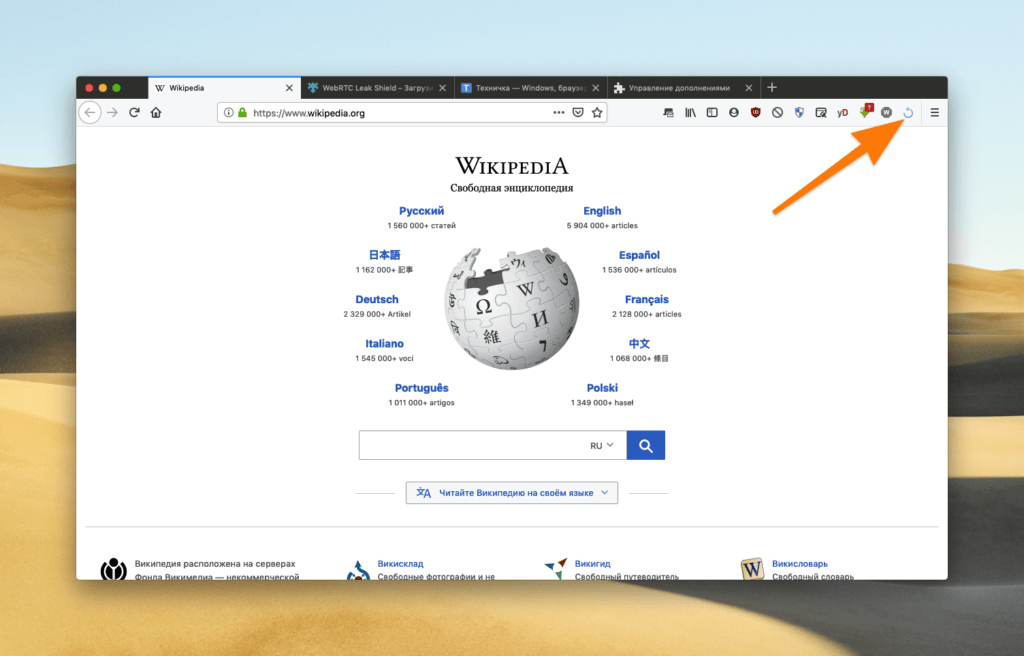Viewport: 1024px width, 656px height.
Task: Reload the page using the toolbar reload button
Action: click(x=134, y=112)
